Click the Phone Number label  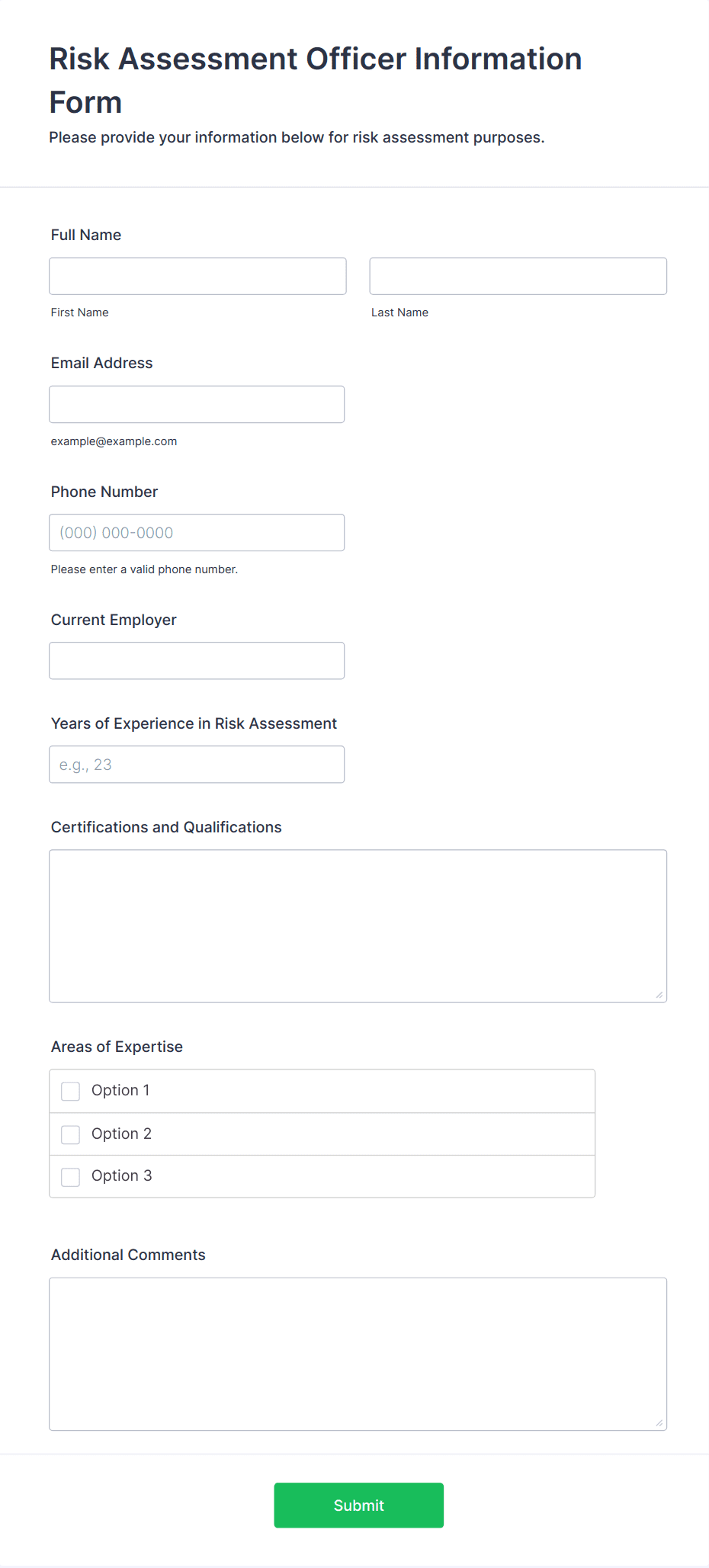click(x=104, y=492)
